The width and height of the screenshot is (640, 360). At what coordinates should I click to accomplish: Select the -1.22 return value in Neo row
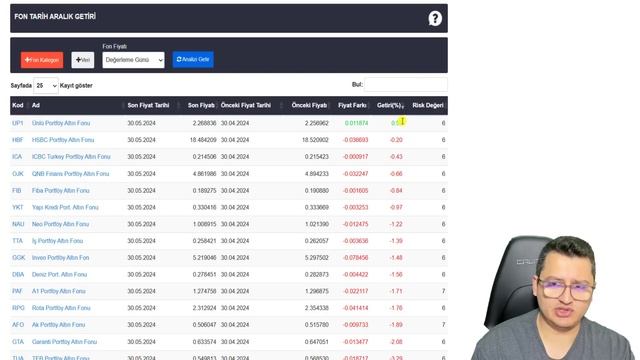(x=396, y=224)
